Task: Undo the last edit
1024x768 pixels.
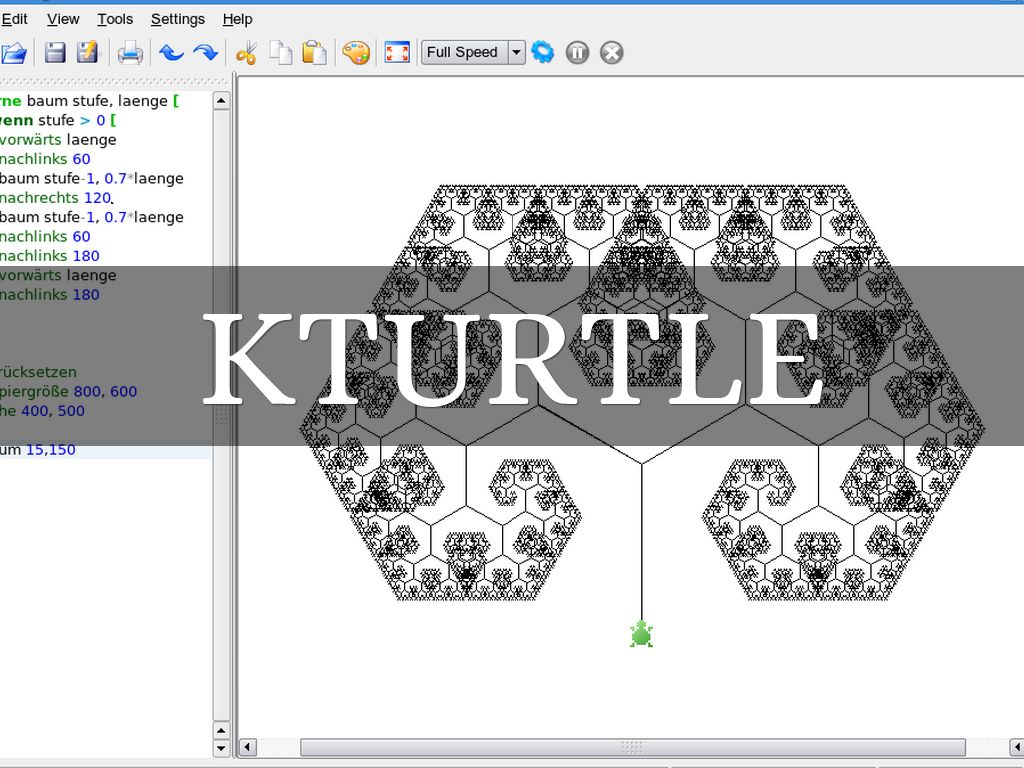Action: 171,53
